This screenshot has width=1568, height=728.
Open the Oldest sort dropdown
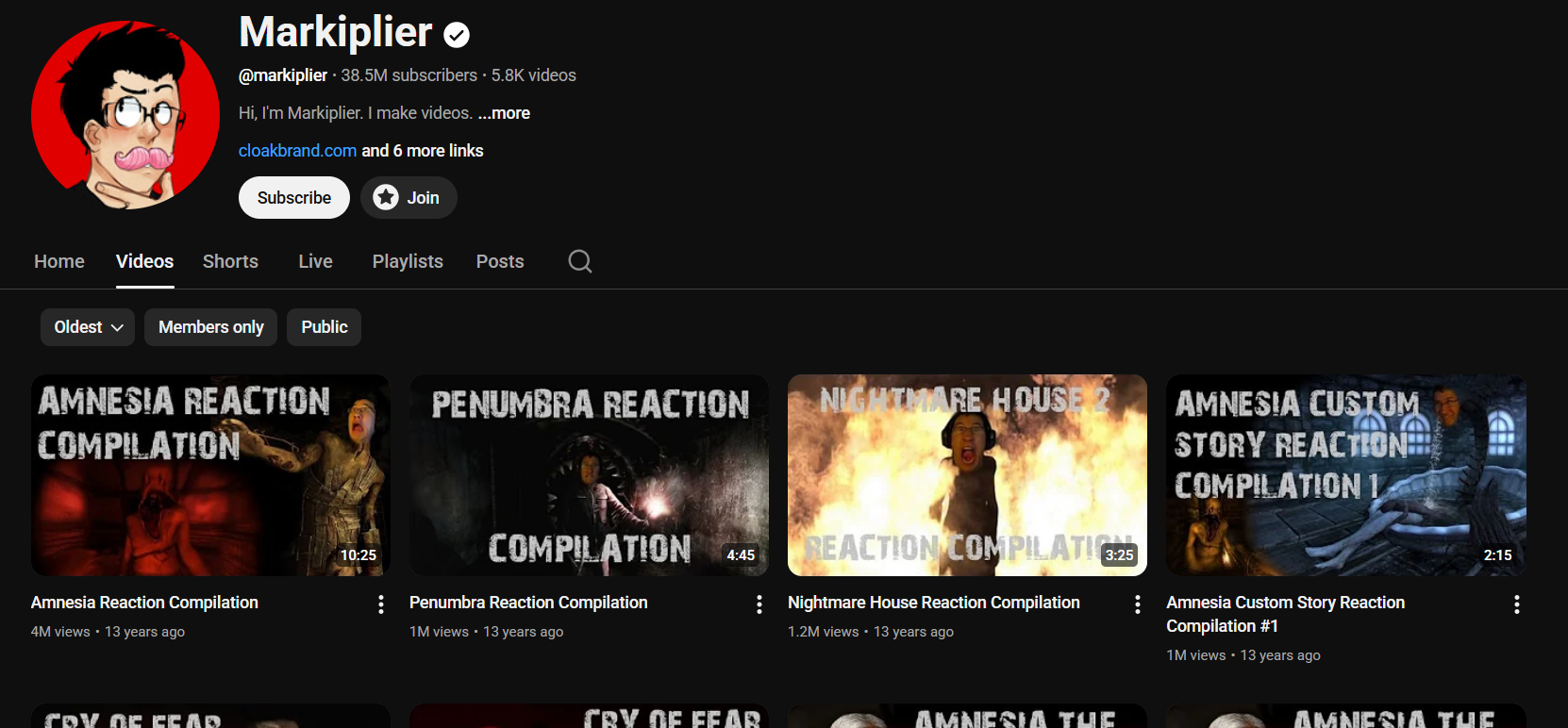(x=88, y=327)
